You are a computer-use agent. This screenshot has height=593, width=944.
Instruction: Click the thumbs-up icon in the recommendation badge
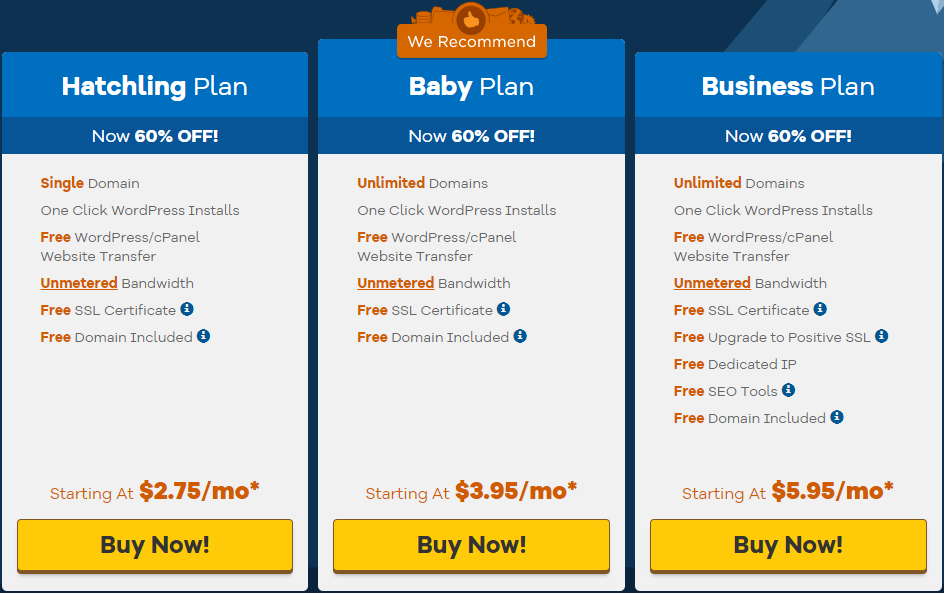(x=471, y=17)
